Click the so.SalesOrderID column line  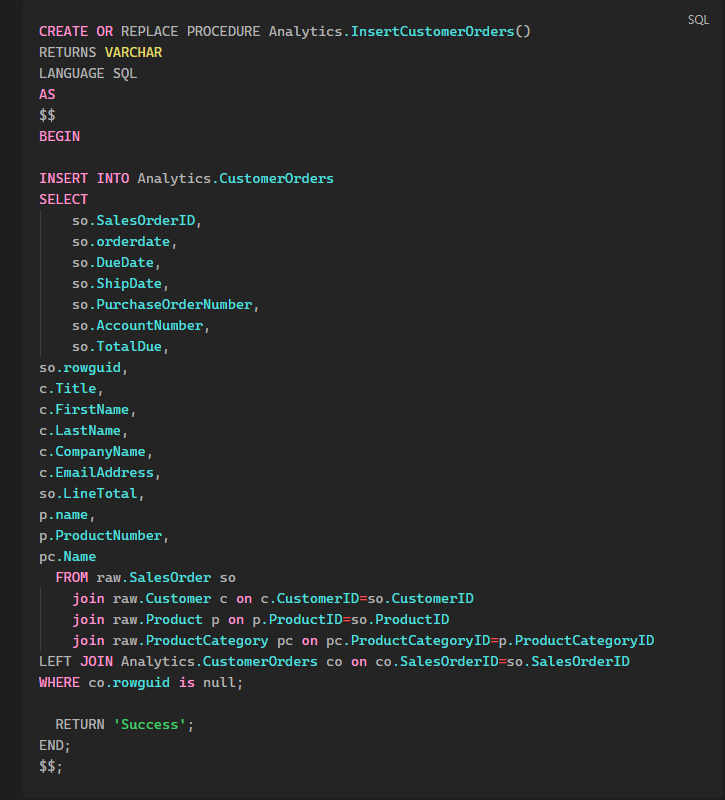click(x=137, y=220)
